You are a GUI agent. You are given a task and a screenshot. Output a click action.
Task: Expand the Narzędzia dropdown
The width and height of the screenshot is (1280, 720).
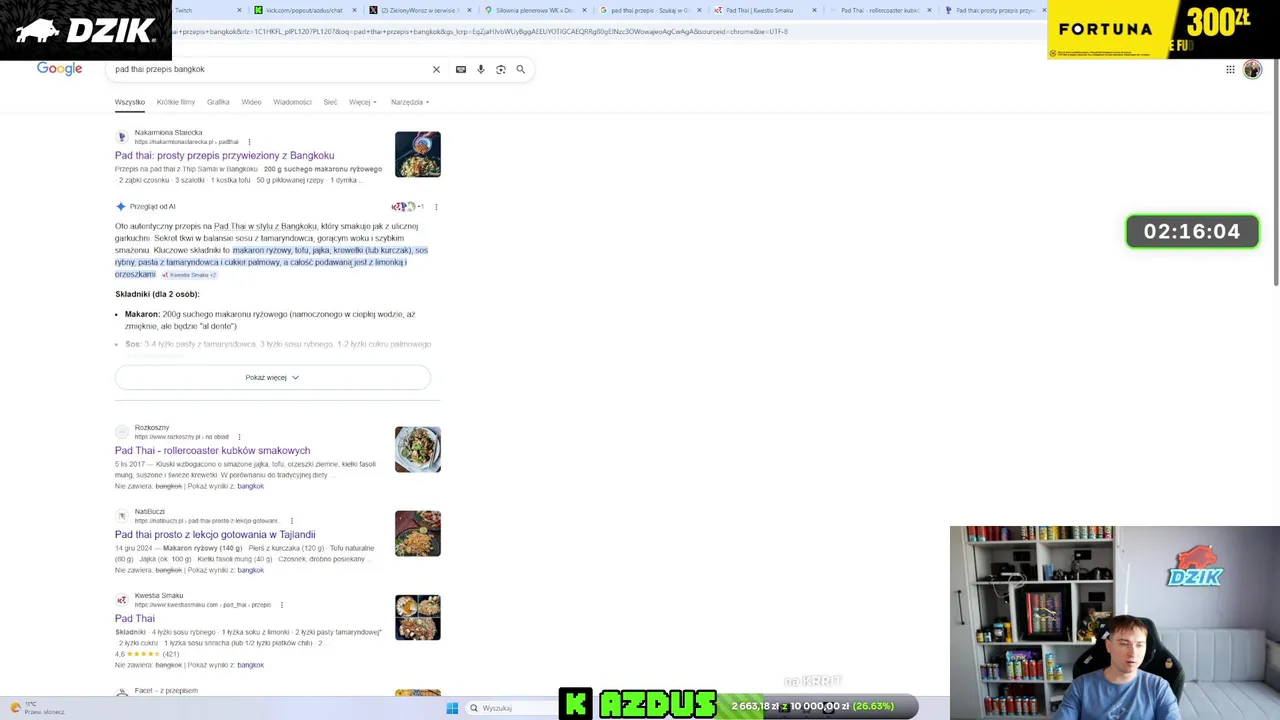coord(410,102)
